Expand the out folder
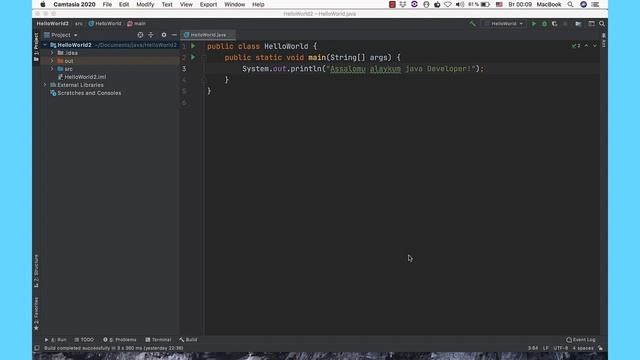This screenshot has height=360, width=640. click(x=52, y=61)
